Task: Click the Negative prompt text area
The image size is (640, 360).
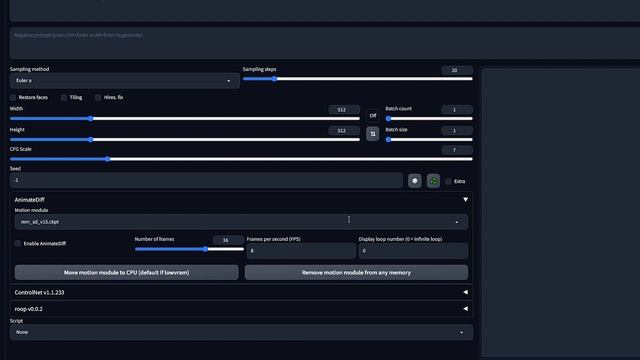Action: (x=325, y=43)
